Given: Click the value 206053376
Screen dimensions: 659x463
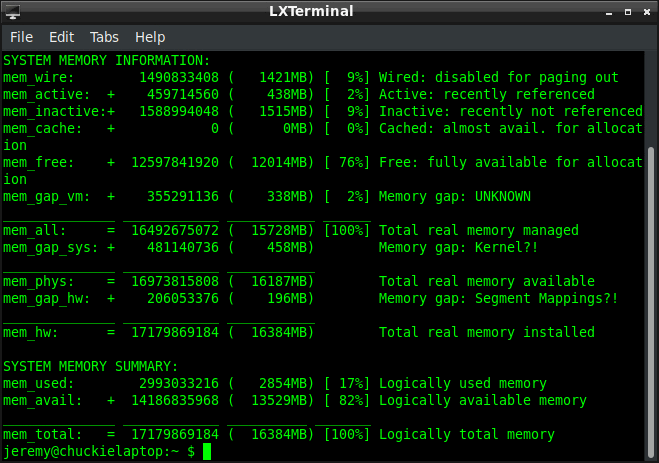Looking at the screenshot, I should [x=183, y=299].
